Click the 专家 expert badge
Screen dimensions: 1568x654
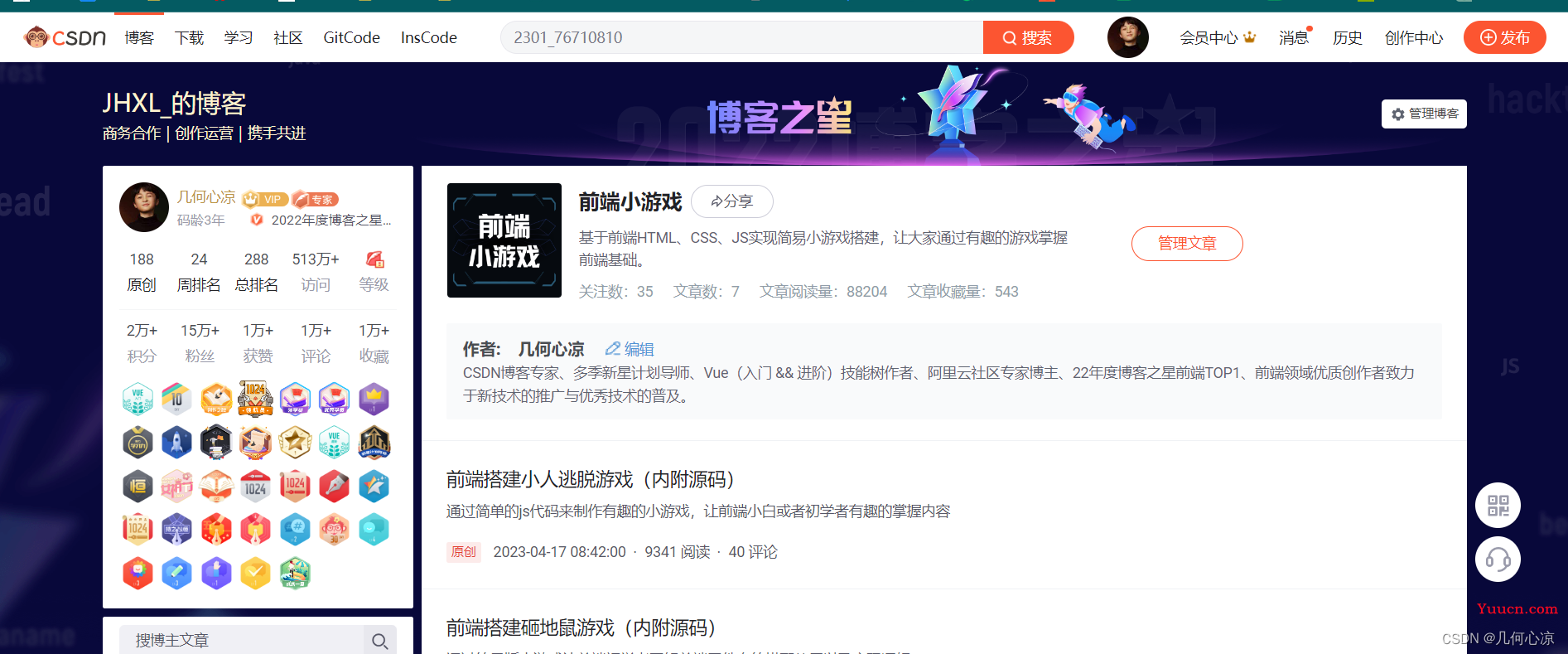tap(316, 199)
